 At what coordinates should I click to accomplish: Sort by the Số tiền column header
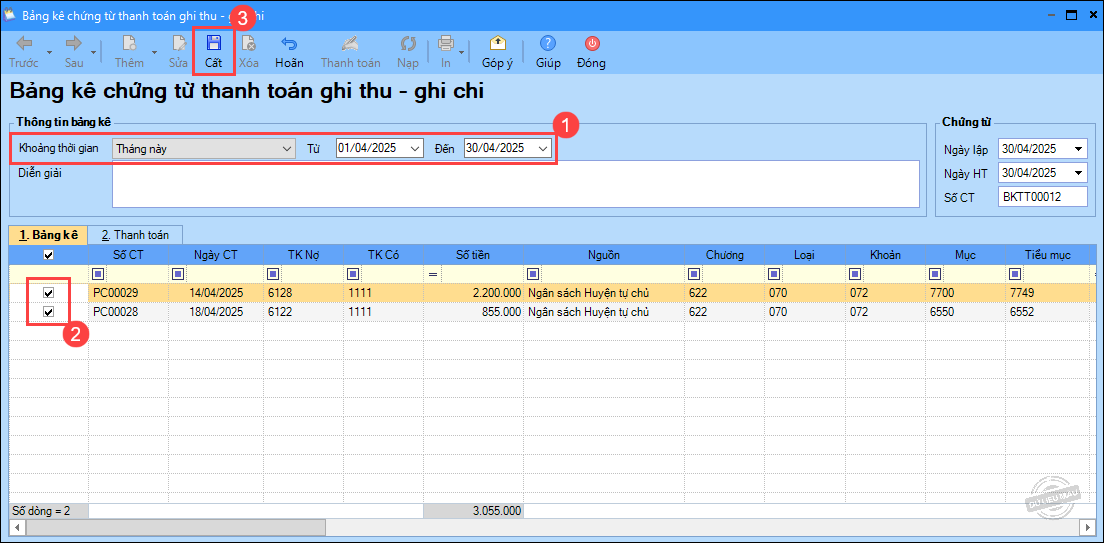point(472,255)
